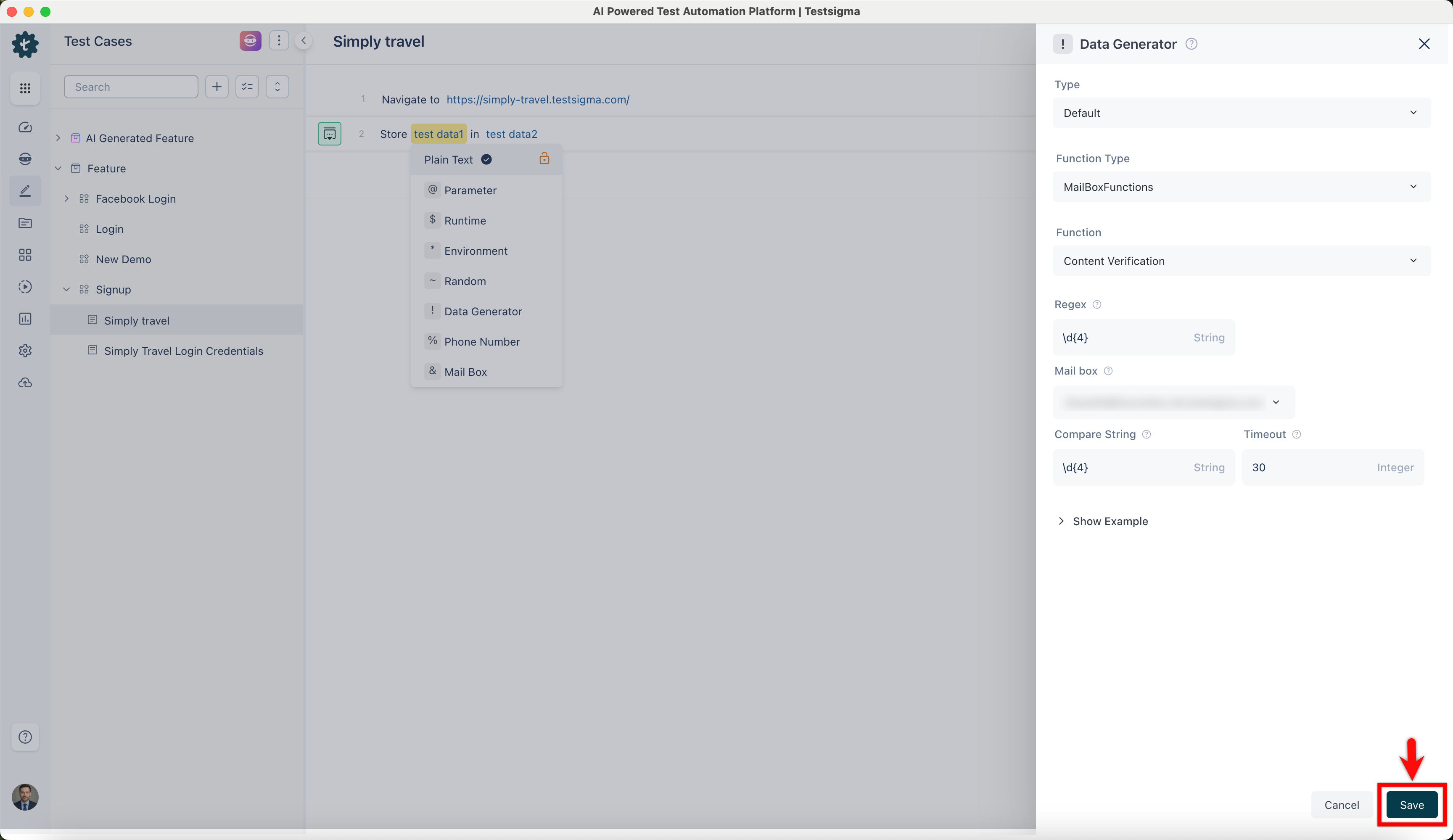Select Runtime data type
This screenshot has width=1453, height=840.
pos(486,220)
